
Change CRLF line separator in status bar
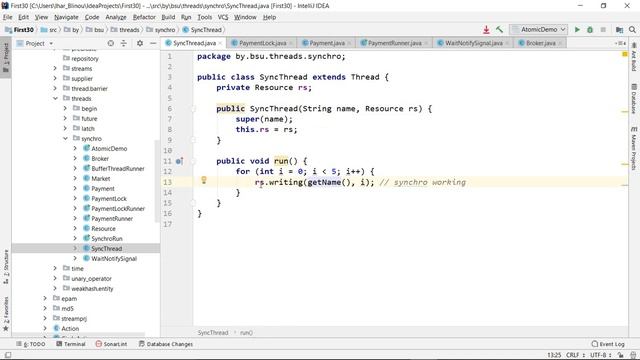[x=575, y=355]
